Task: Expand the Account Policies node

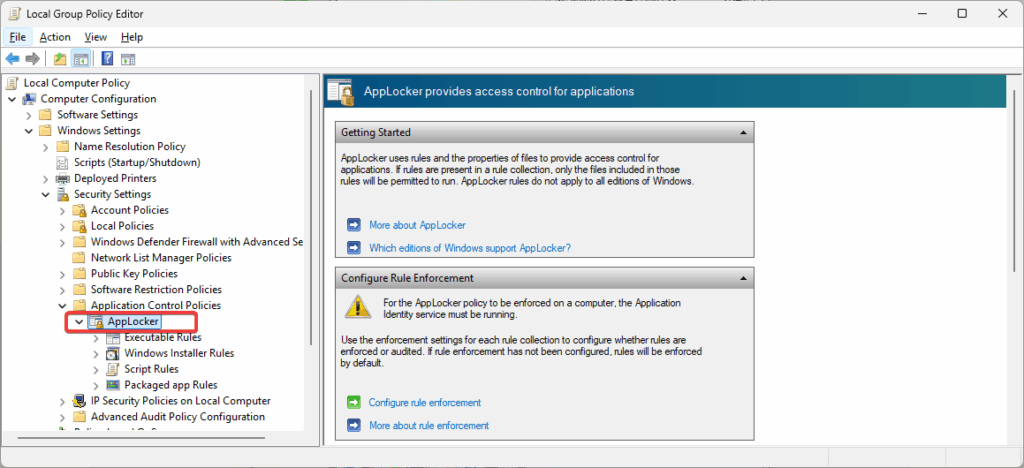Action: click(63, 210)
